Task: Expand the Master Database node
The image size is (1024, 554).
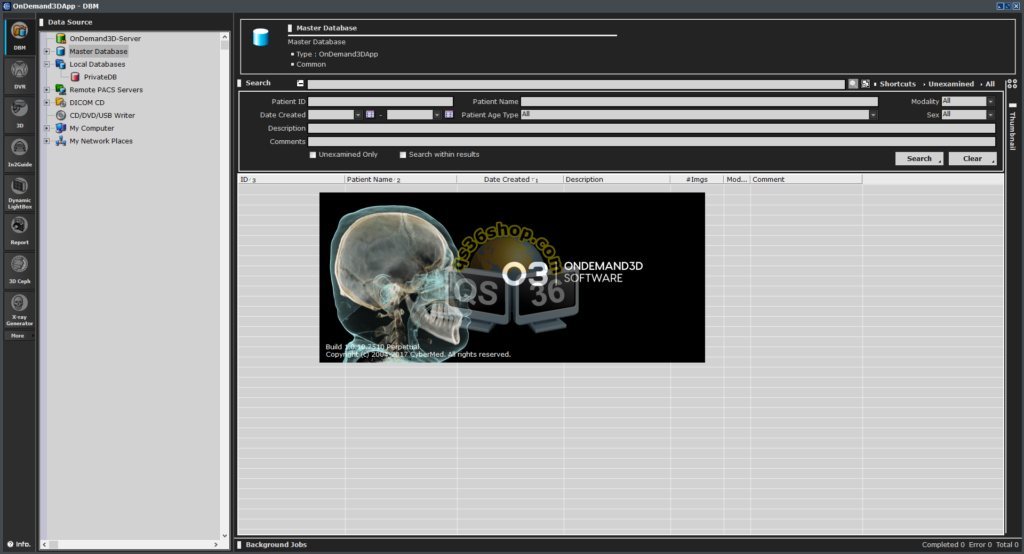Action: coord(47,51)
